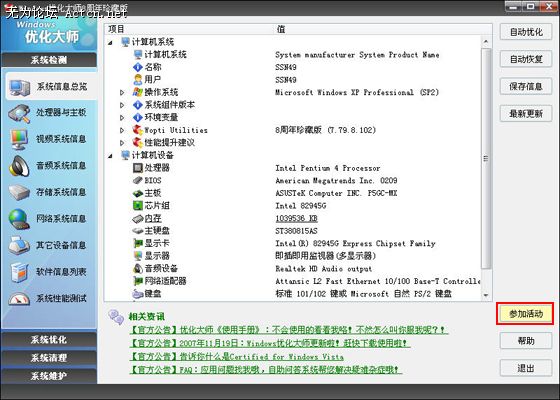Select the Intel Pentium 4 Processor value
560x400 pixels.
(328, 168)
